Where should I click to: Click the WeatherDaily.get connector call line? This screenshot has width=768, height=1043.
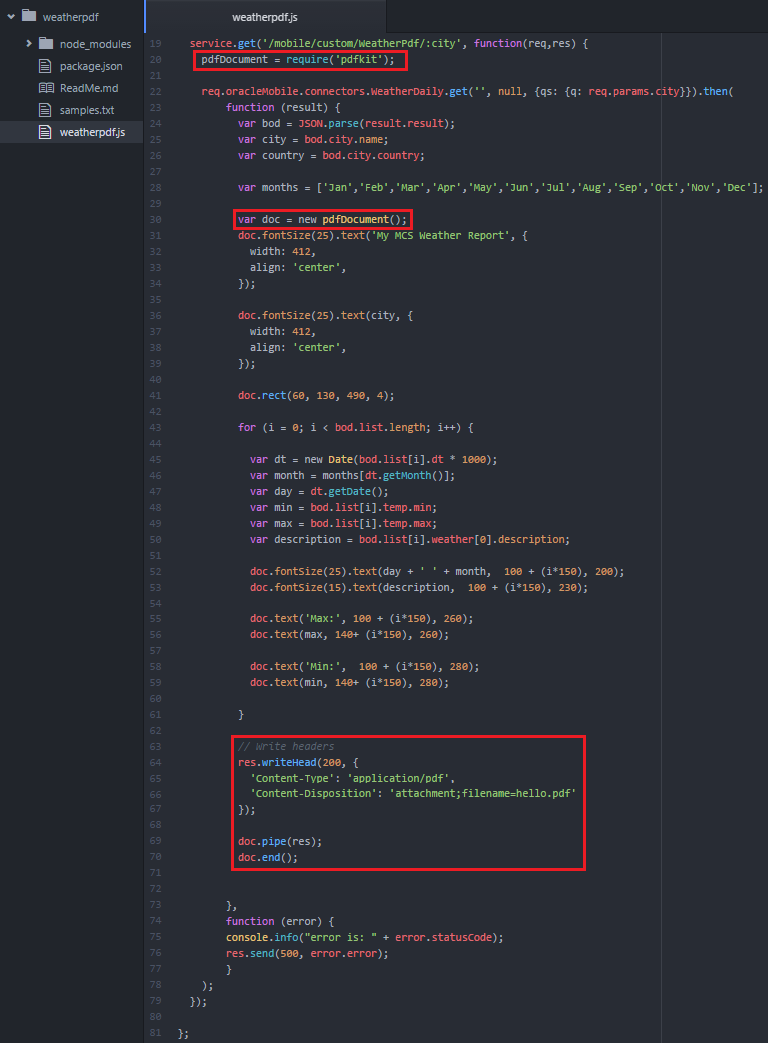pyautogui.click(x=467, y=91)
